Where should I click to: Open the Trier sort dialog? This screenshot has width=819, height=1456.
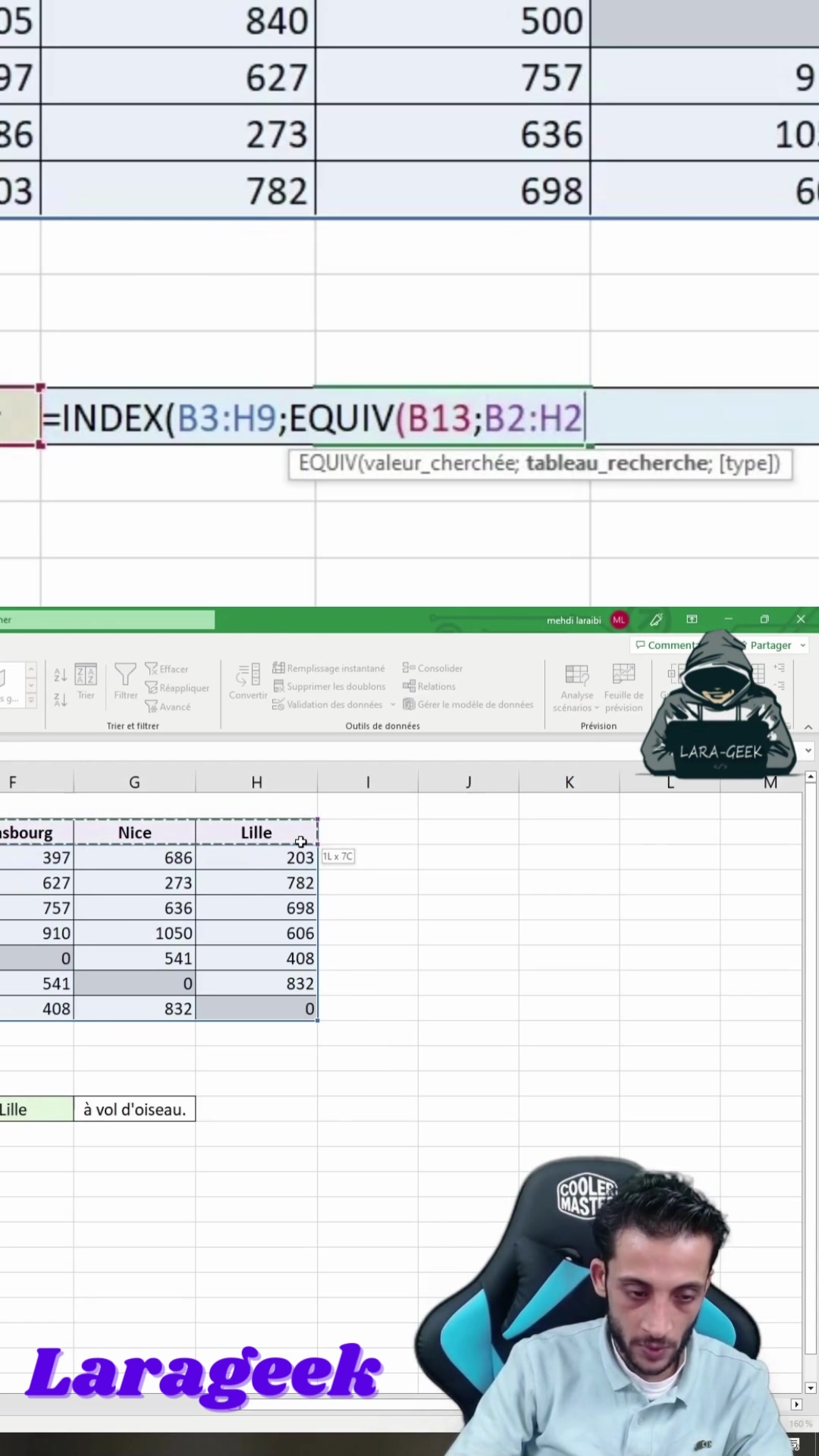coord(86,682)
